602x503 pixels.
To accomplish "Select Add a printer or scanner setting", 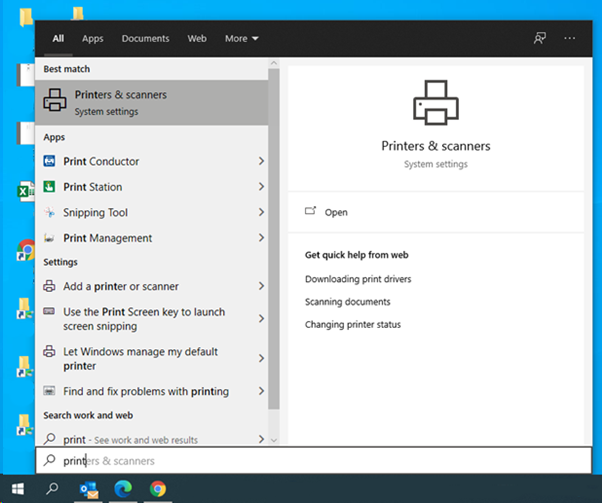I will point(152,286).
